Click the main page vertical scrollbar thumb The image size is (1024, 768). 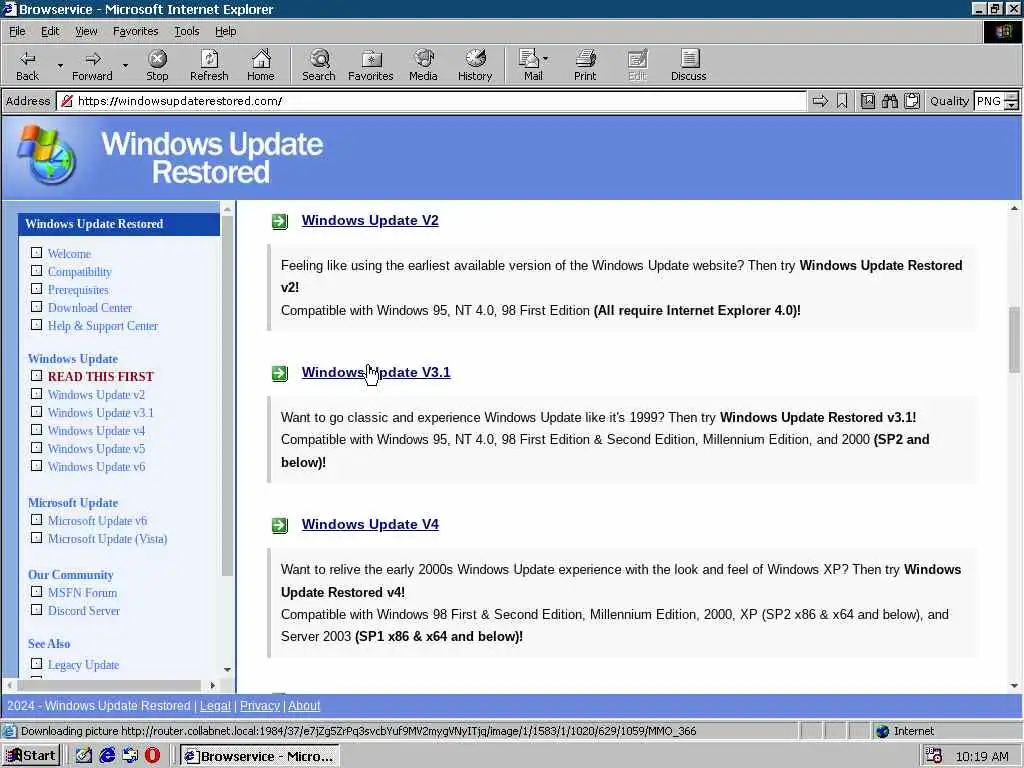(x=1014, y=340)
